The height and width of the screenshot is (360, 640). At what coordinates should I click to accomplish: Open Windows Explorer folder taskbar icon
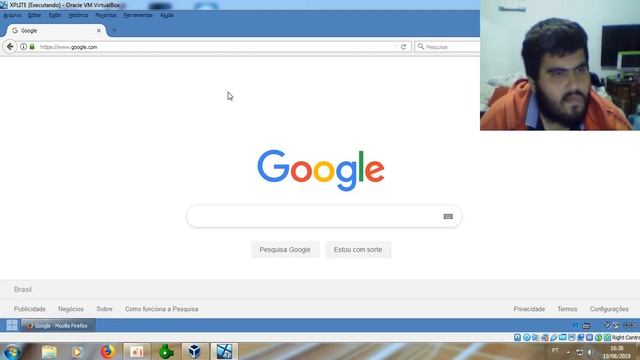(x=49, y=351)
